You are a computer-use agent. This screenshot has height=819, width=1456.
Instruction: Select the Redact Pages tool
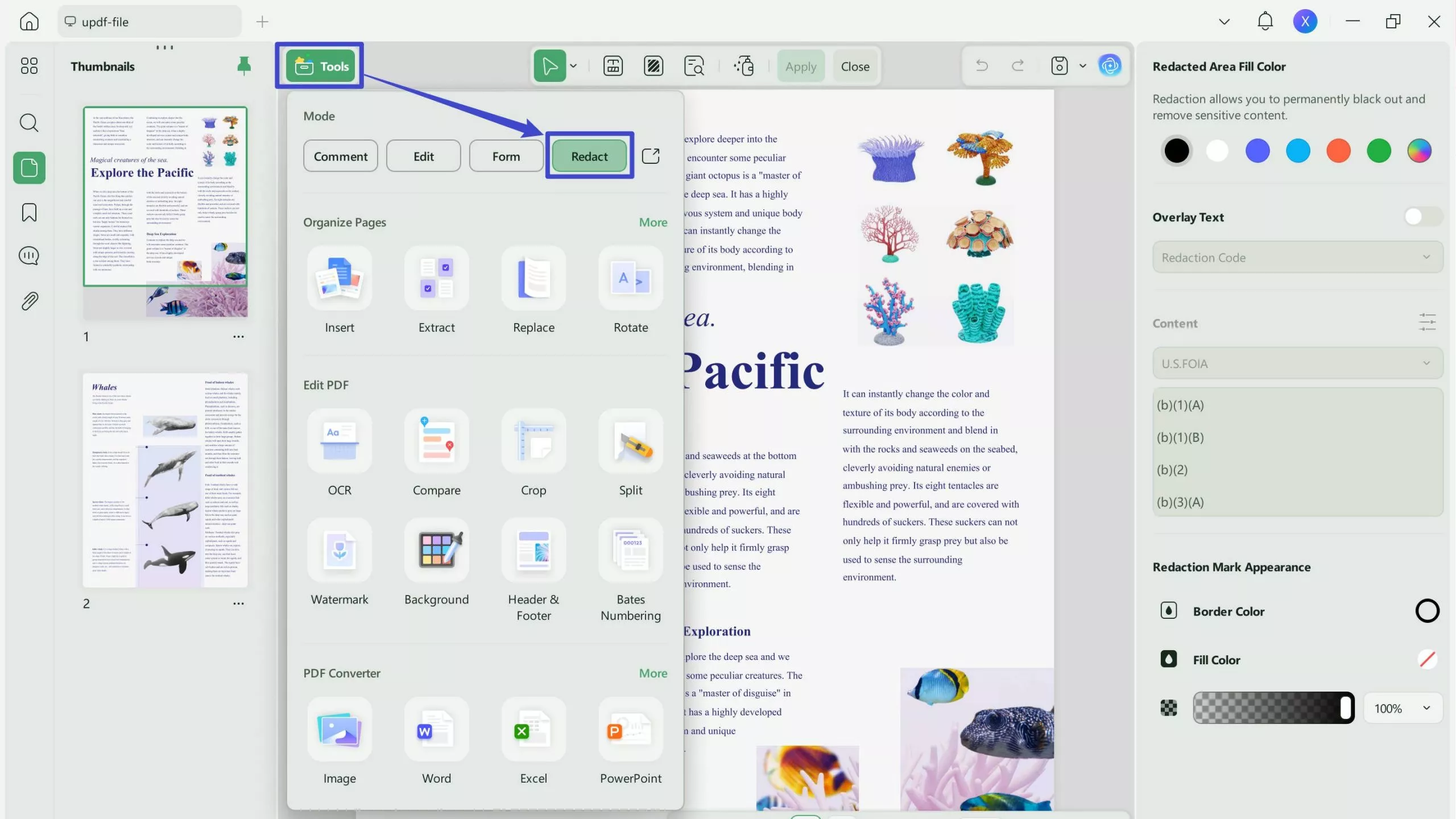(653, 65)
